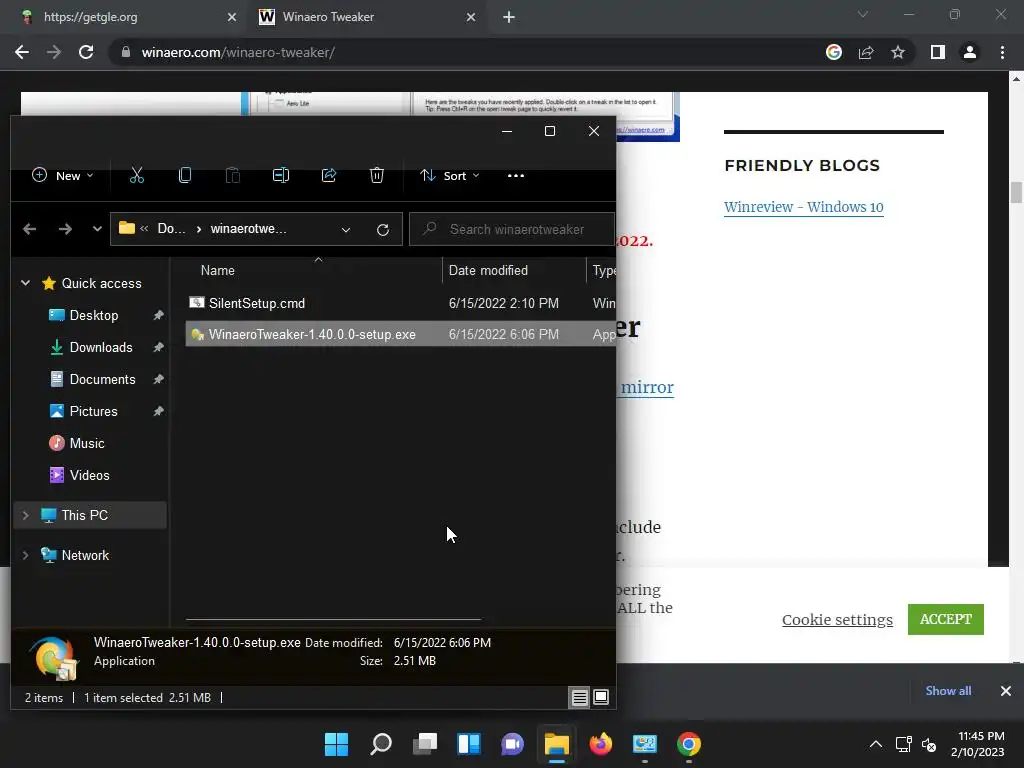Go back in Chrome browser

coord(22,52)
